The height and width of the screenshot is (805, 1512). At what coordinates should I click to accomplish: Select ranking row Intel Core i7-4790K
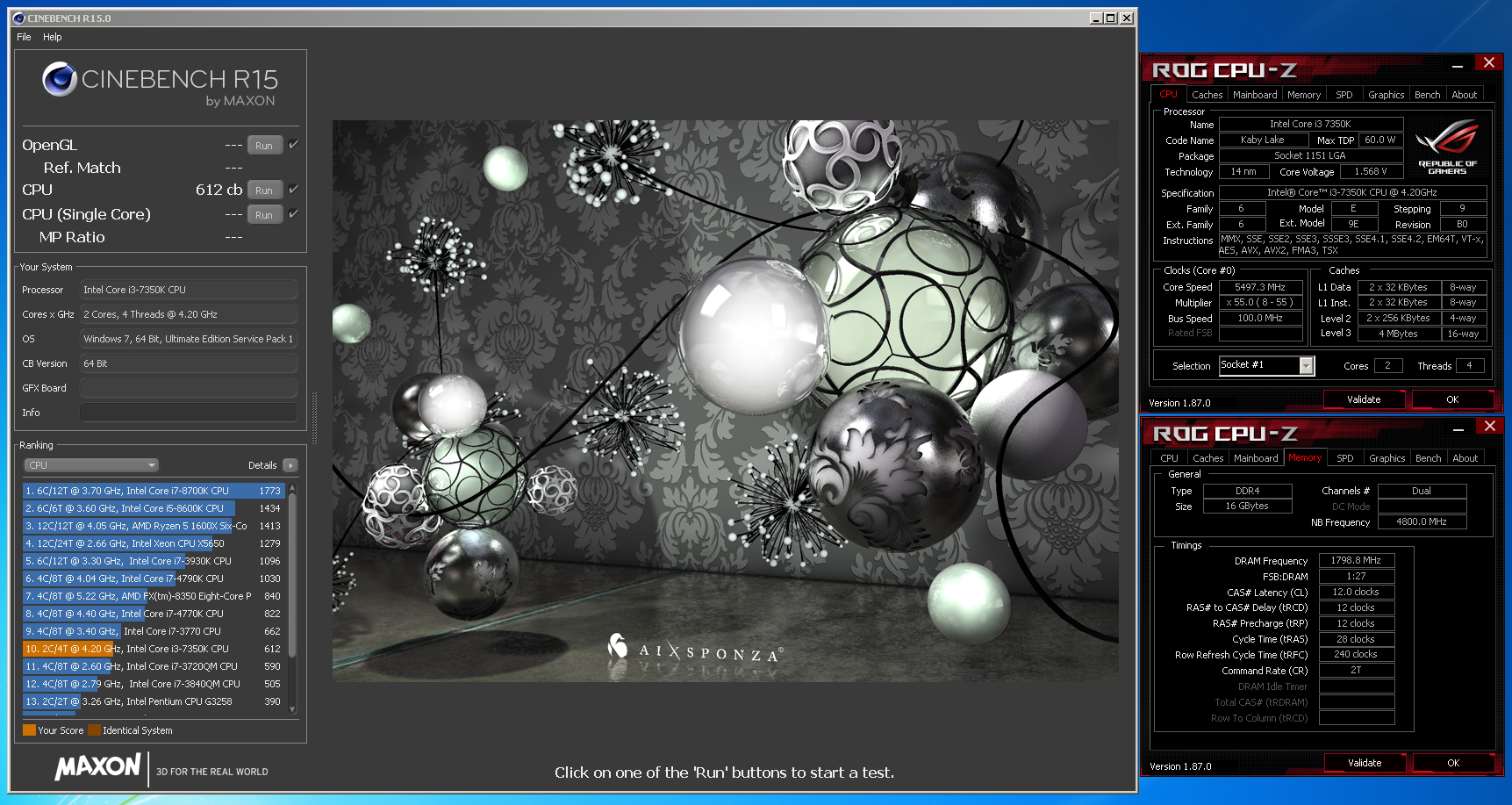coord(153,579)
